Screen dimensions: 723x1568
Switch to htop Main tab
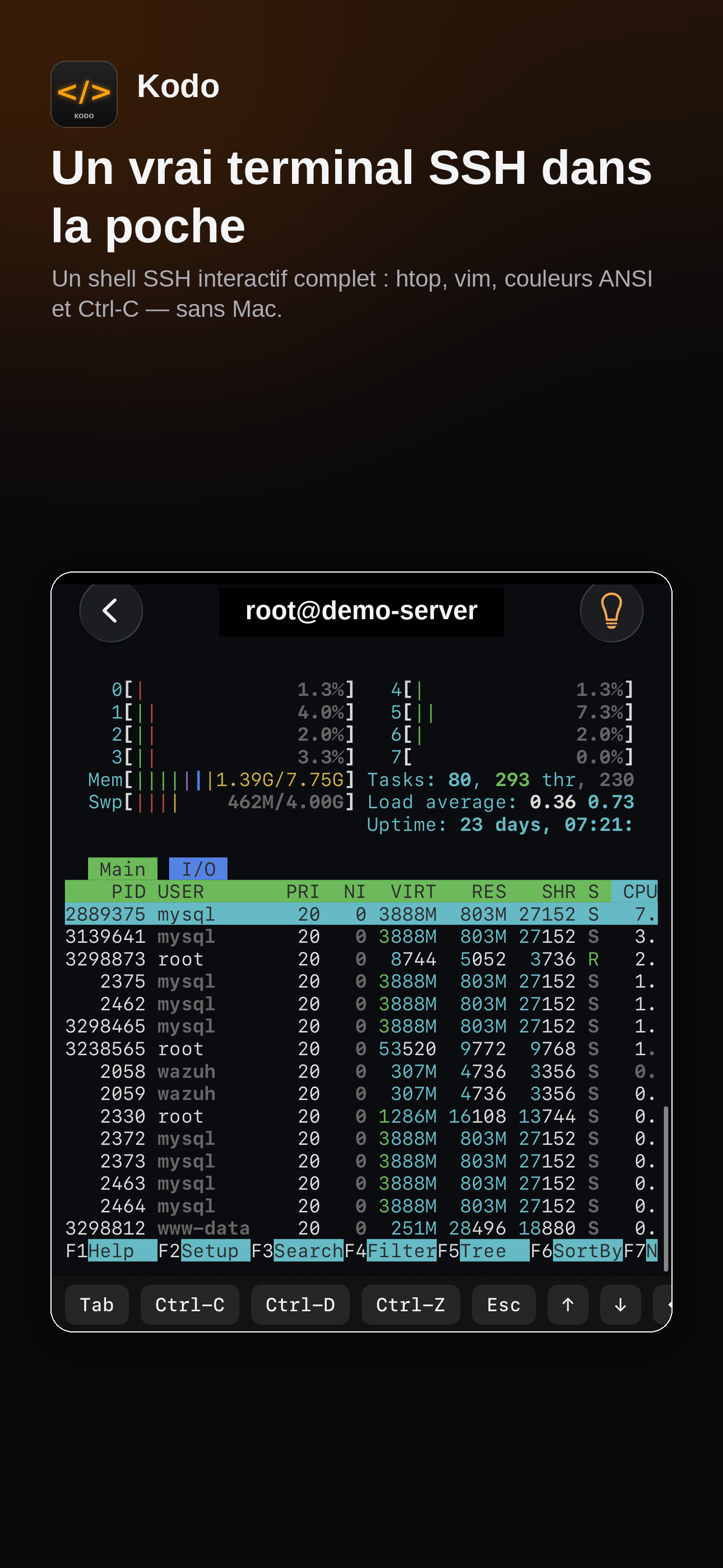122,869
